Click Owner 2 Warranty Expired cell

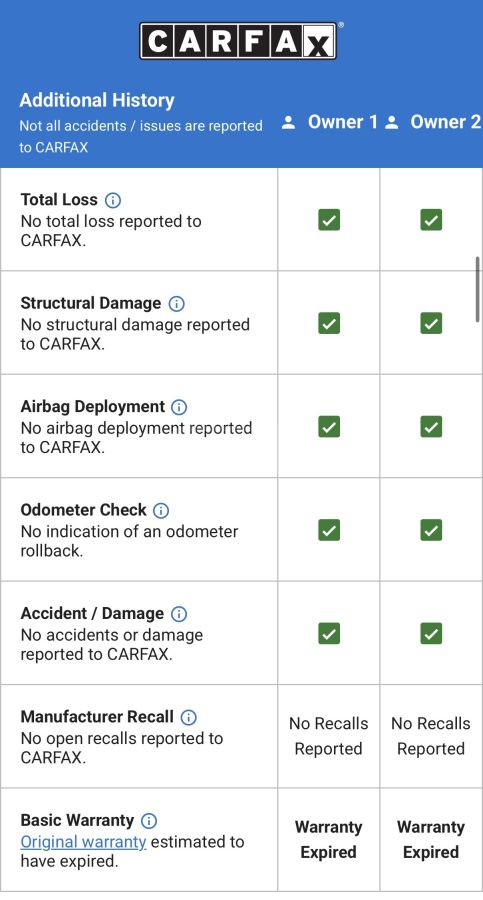tap(431, 839)
